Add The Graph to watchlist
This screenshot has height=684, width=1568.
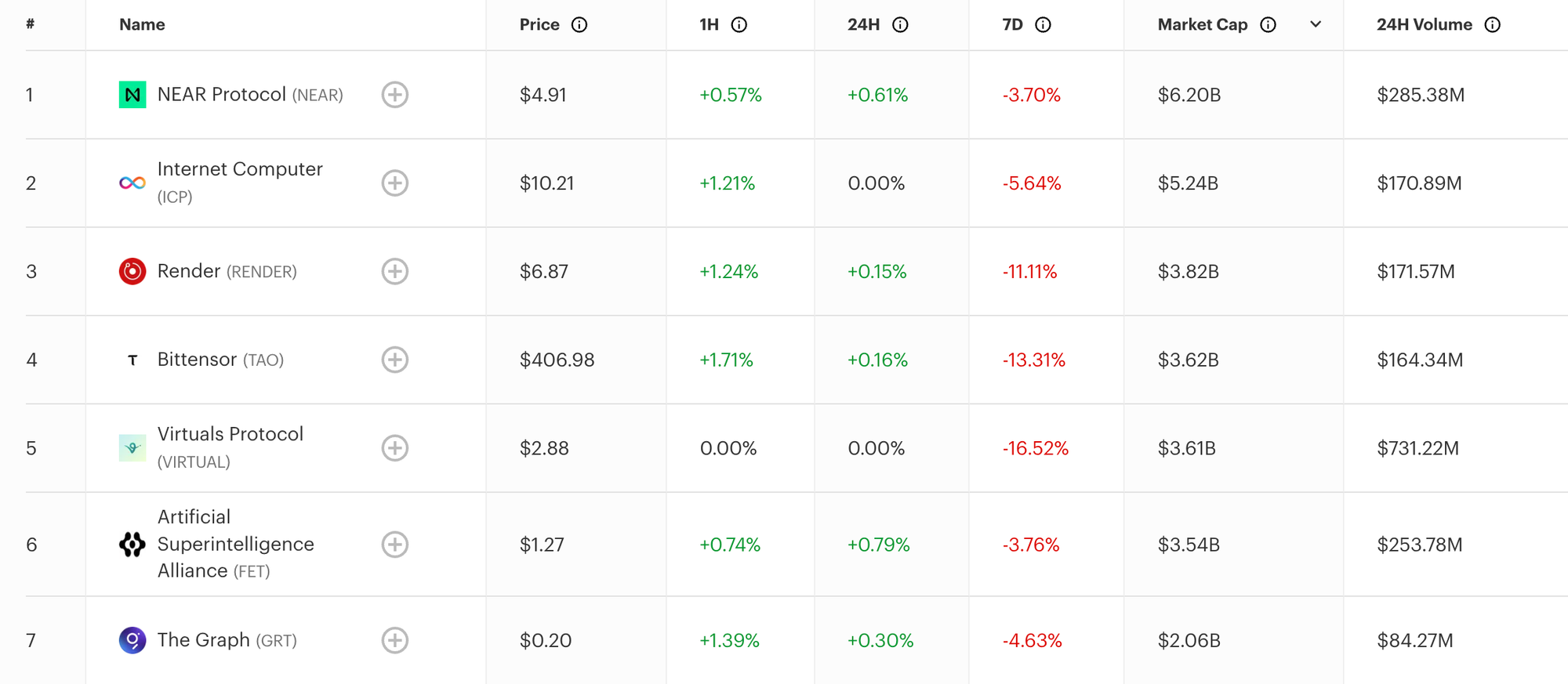396,640
